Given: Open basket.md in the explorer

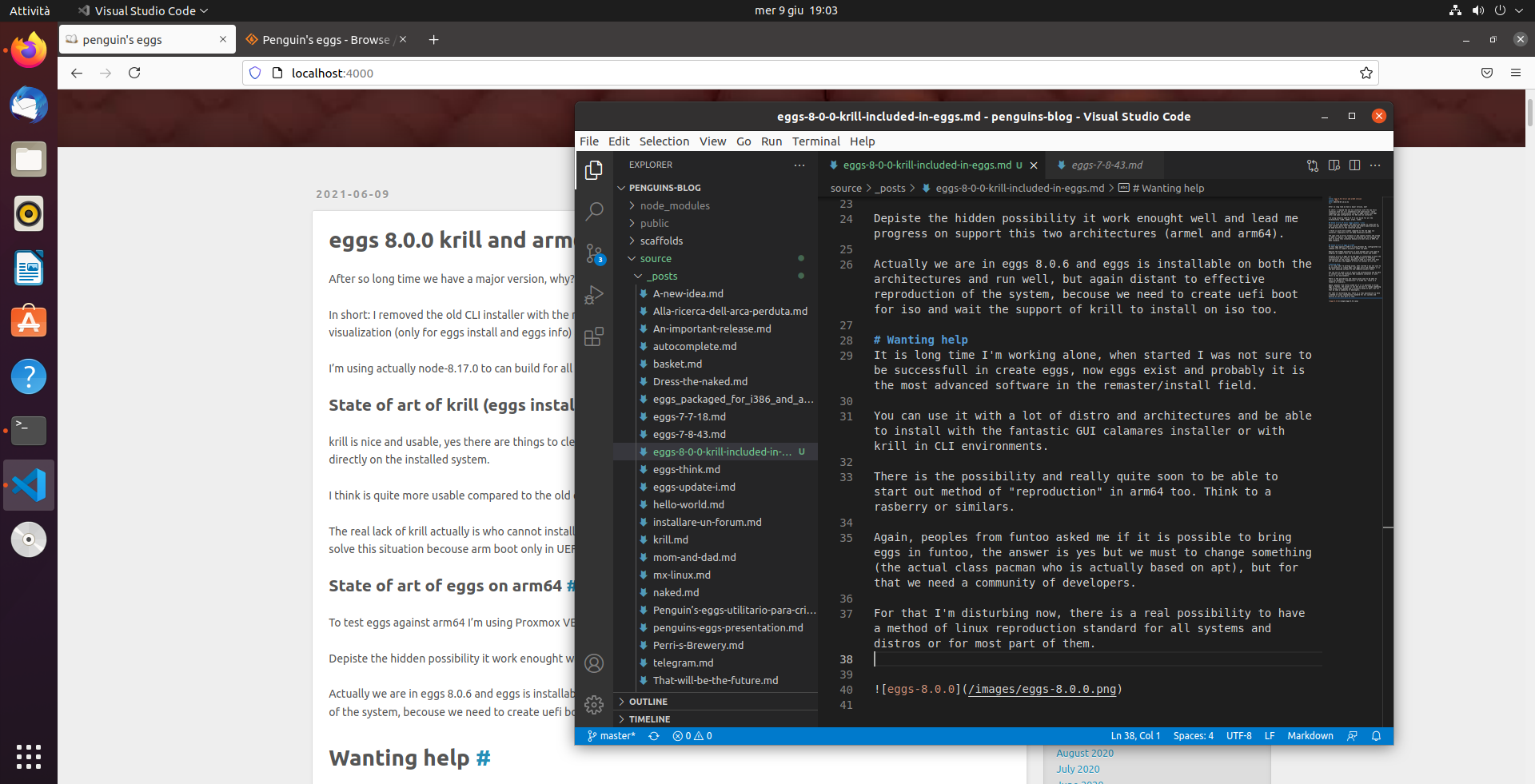Looking at the screenshot, I should click(x=677, y=364).
